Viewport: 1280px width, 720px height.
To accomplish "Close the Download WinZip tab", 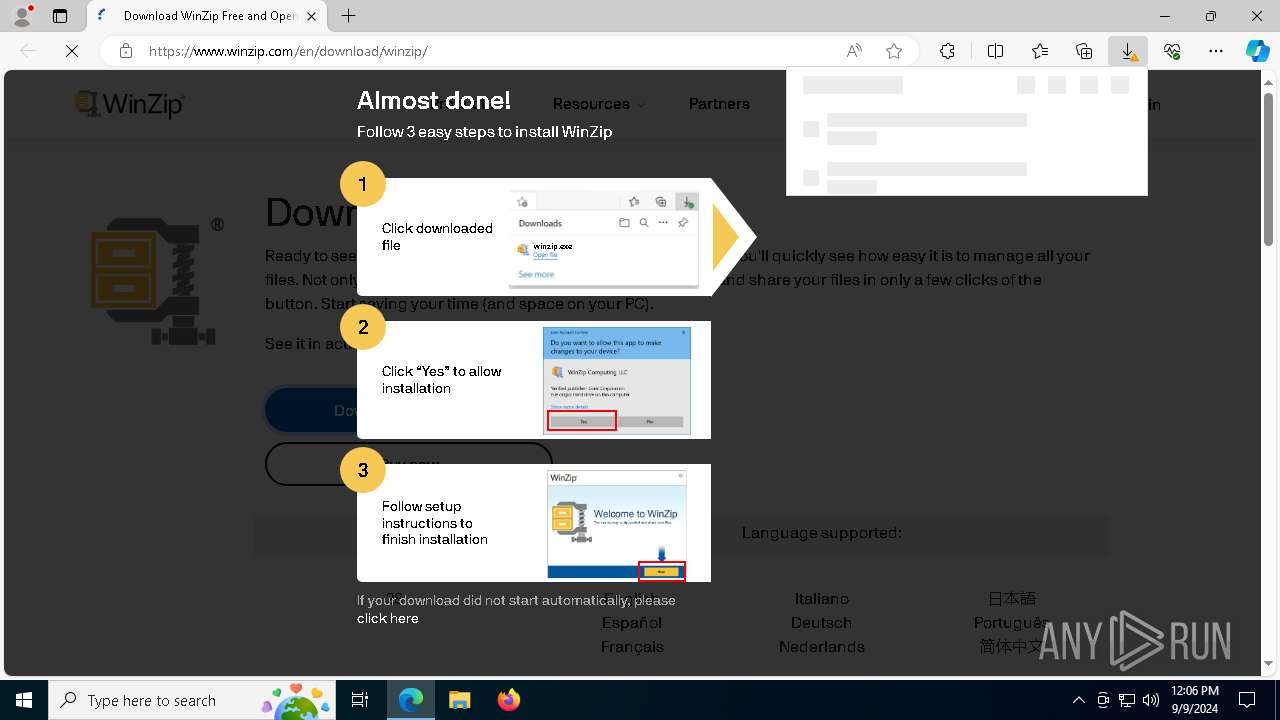I will [312, 16].
